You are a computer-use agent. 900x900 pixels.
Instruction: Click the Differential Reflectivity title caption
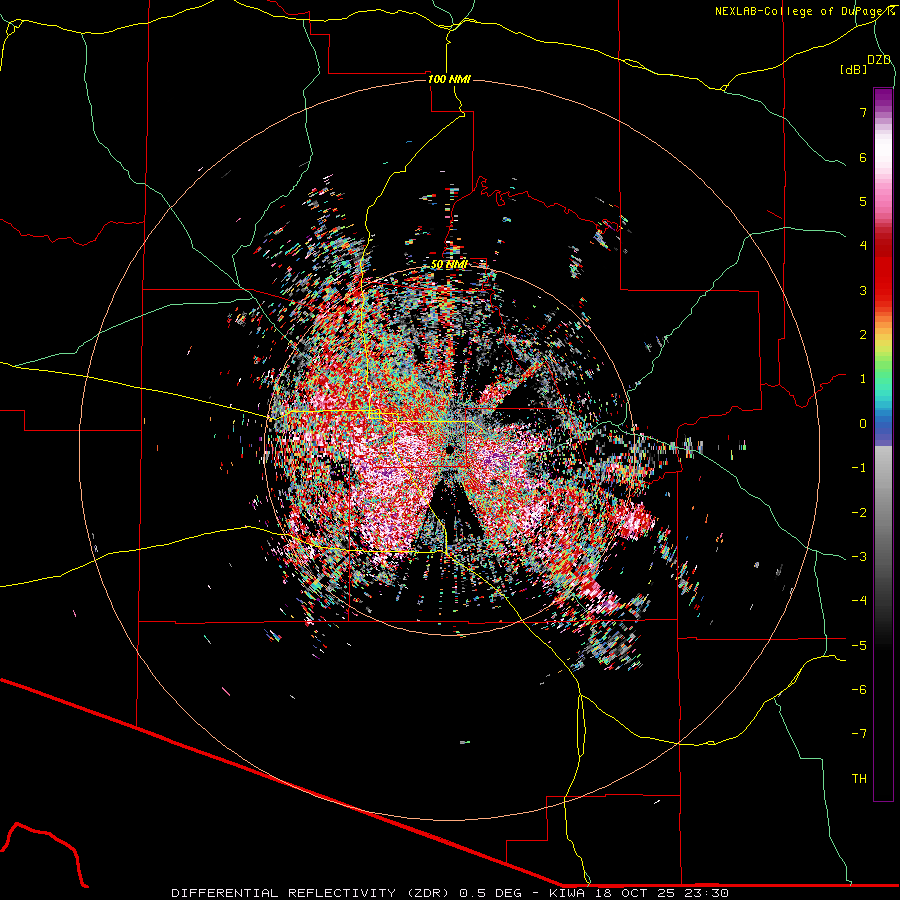point(449,893)
